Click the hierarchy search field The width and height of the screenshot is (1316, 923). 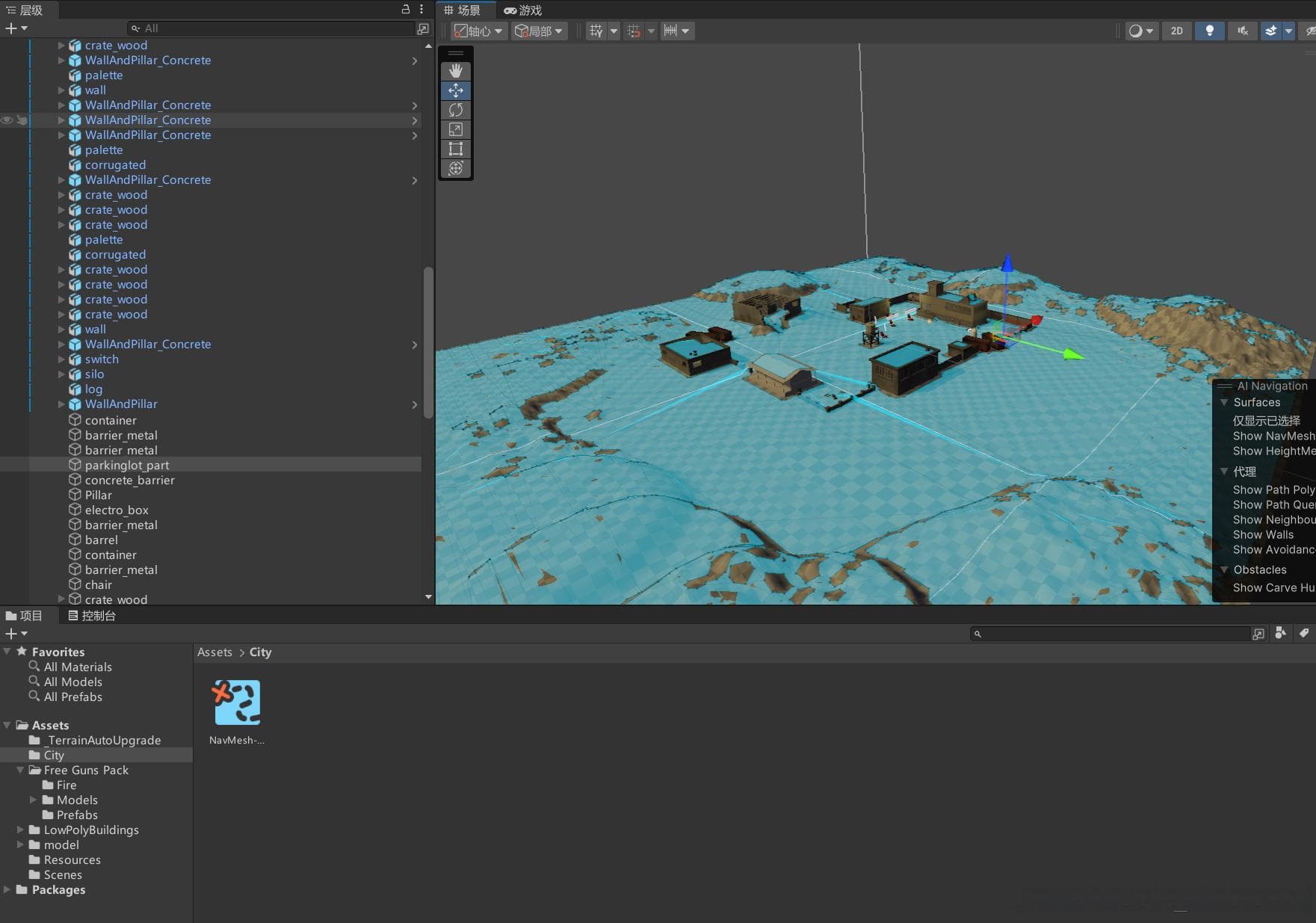(x=271, y=28)
